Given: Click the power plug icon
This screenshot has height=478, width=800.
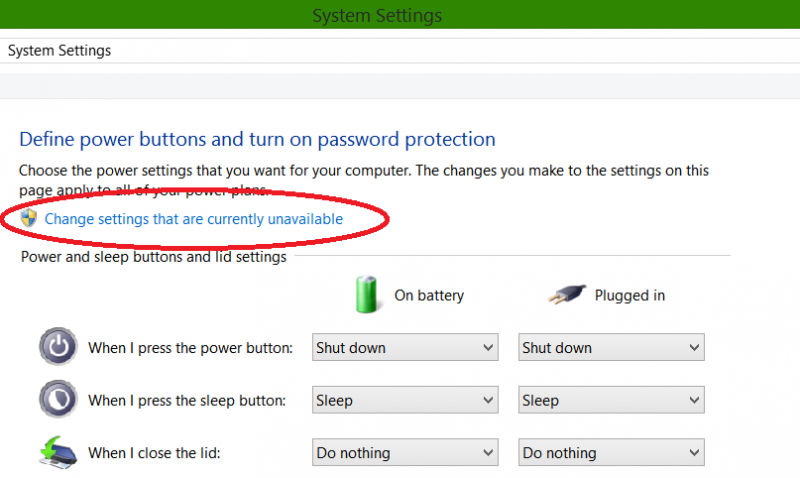Looking at the screenshot, I should click(567, 294).
